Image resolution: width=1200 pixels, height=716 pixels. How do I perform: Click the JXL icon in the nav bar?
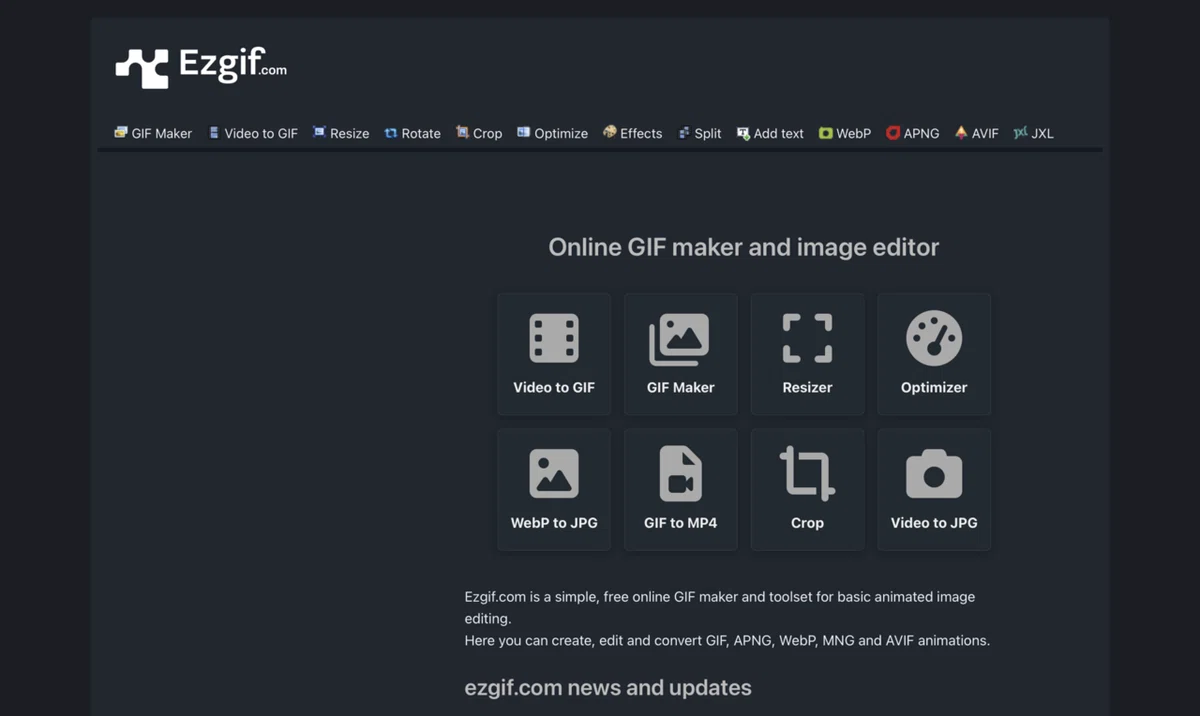click(x=1020, y=132)
